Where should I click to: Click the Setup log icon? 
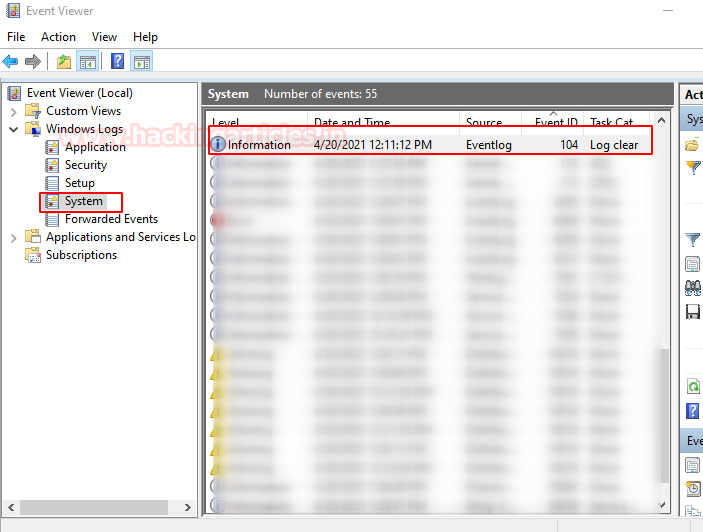point(52,183)
